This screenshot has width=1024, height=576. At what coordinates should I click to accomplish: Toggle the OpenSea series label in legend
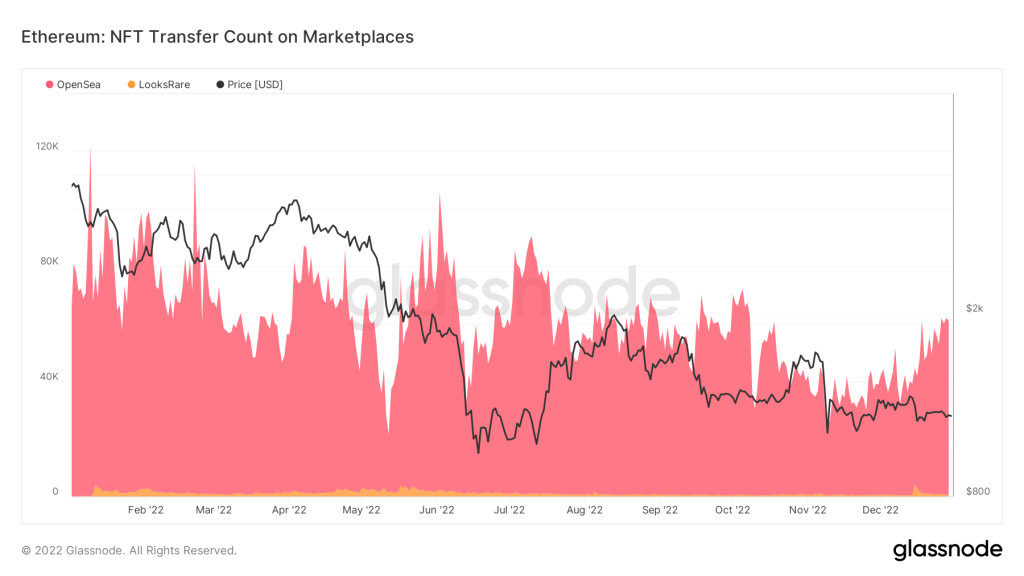78,85
